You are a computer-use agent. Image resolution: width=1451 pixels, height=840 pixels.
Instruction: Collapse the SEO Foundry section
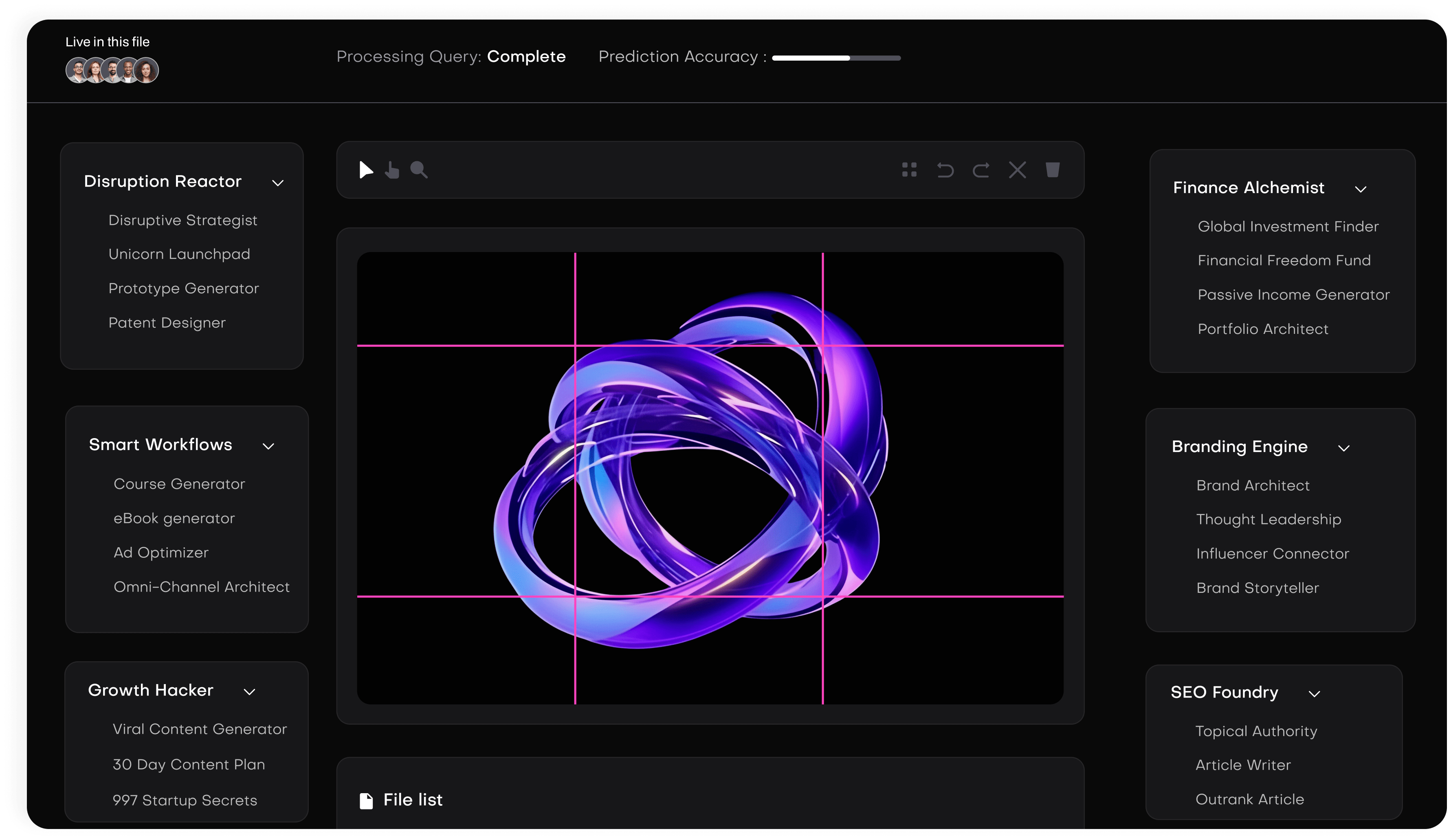tap(1315, 694)
